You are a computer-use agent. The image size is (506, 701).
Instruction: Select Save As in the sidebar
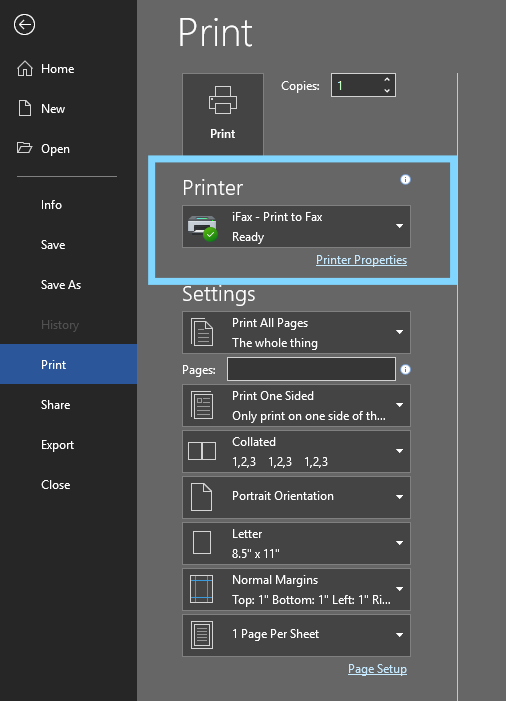tap(68, 285)
